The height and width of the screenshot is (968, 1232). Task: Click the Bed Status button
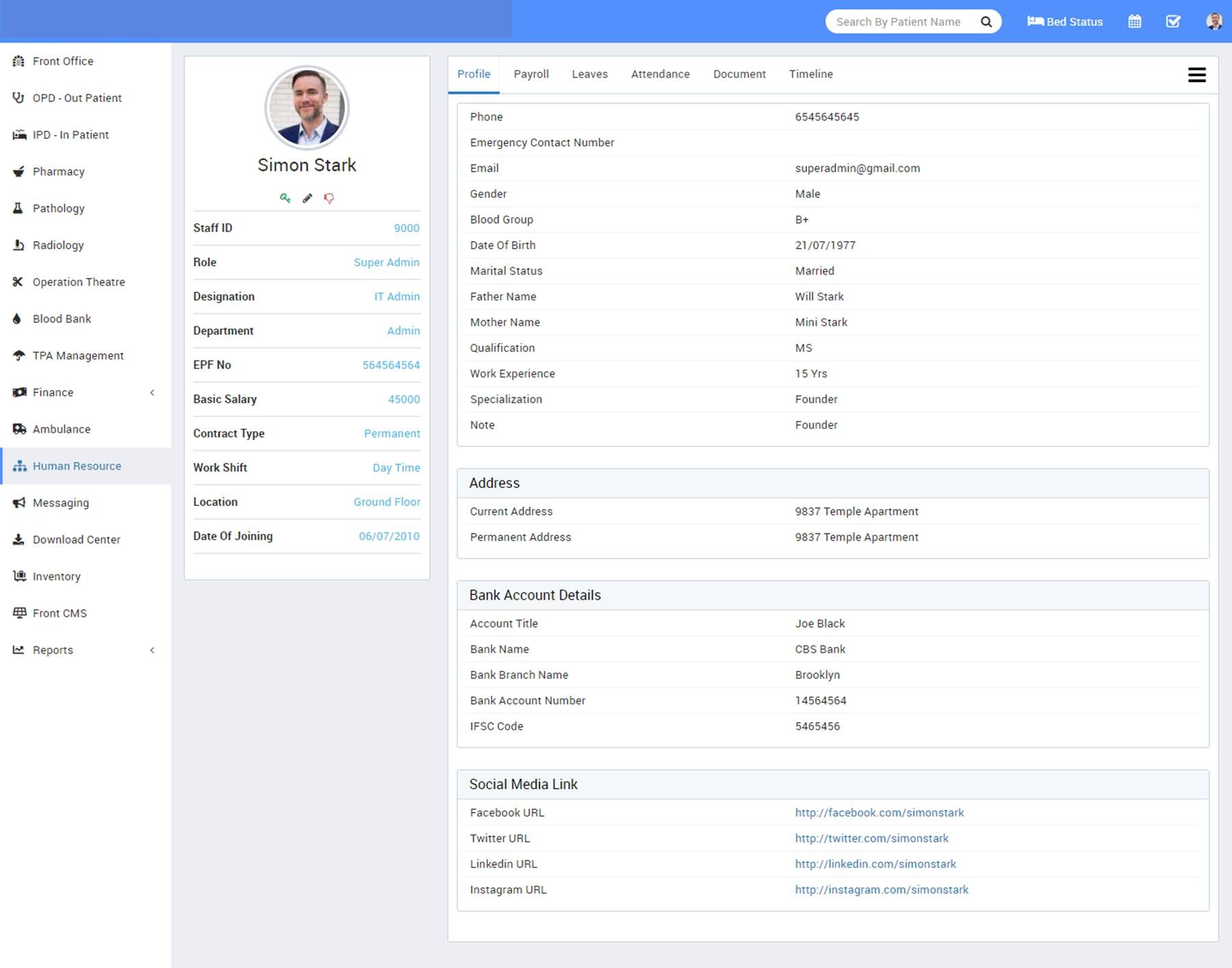pos(1065,22)
